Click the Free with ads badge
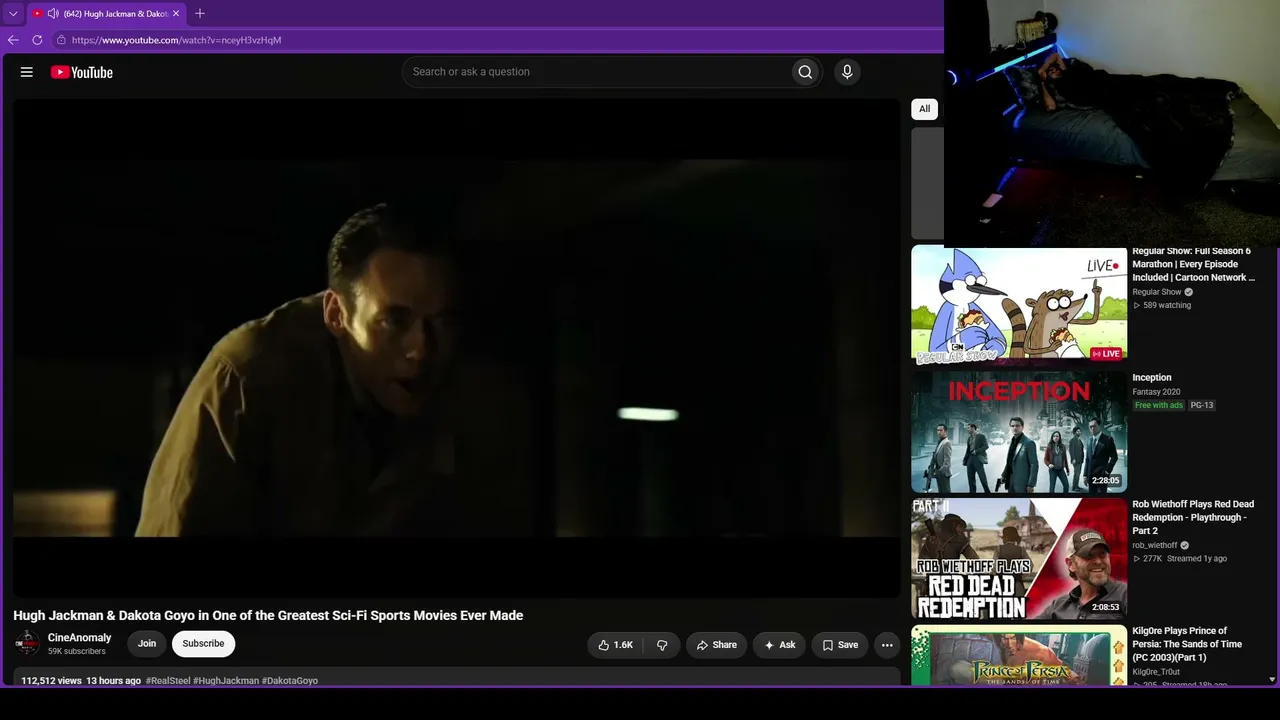The width and height of the screenshot is (1280, 720). point(1159,405)
